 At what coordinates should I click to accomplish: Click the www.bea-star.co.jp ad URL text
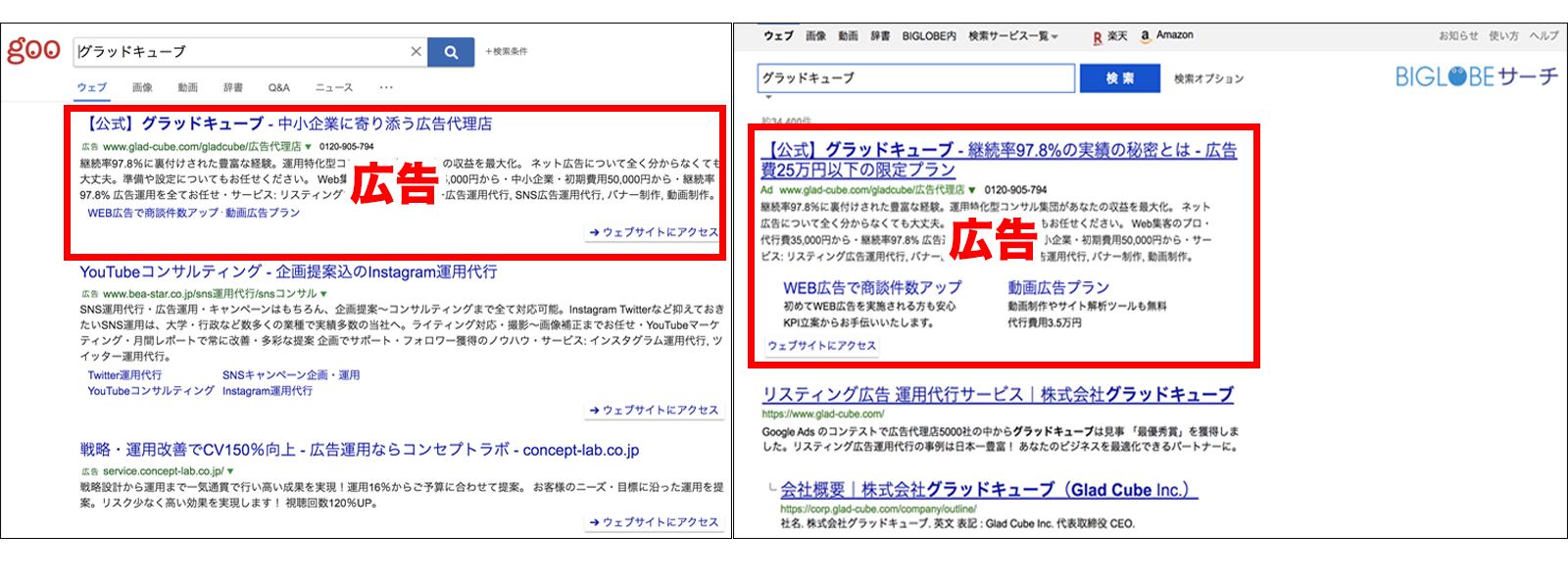[x=210, y=294]
